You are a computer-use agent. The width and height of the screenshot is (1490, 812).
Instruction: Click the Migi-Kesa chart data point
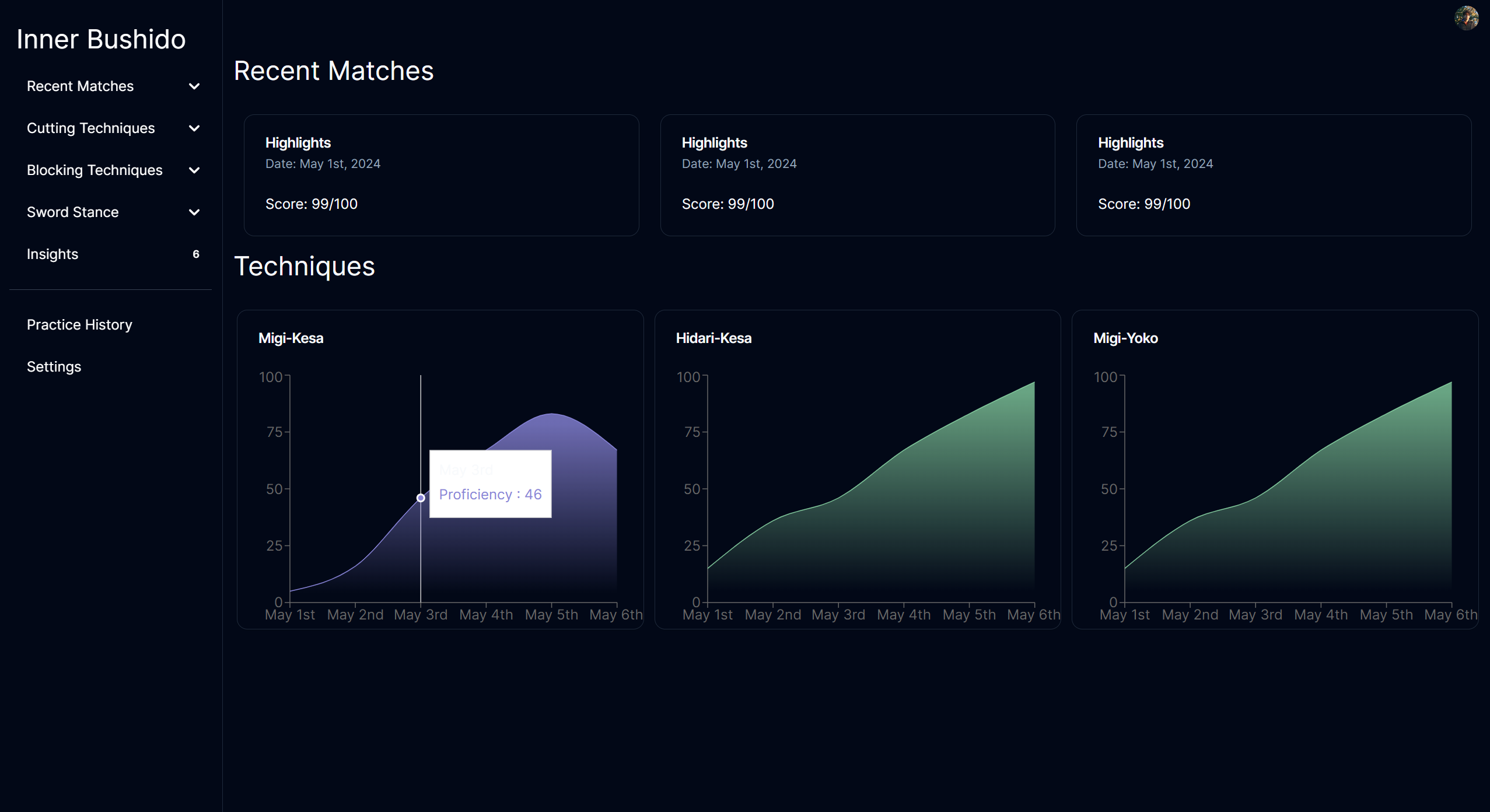pyautogui.click(x=421, y=498)
